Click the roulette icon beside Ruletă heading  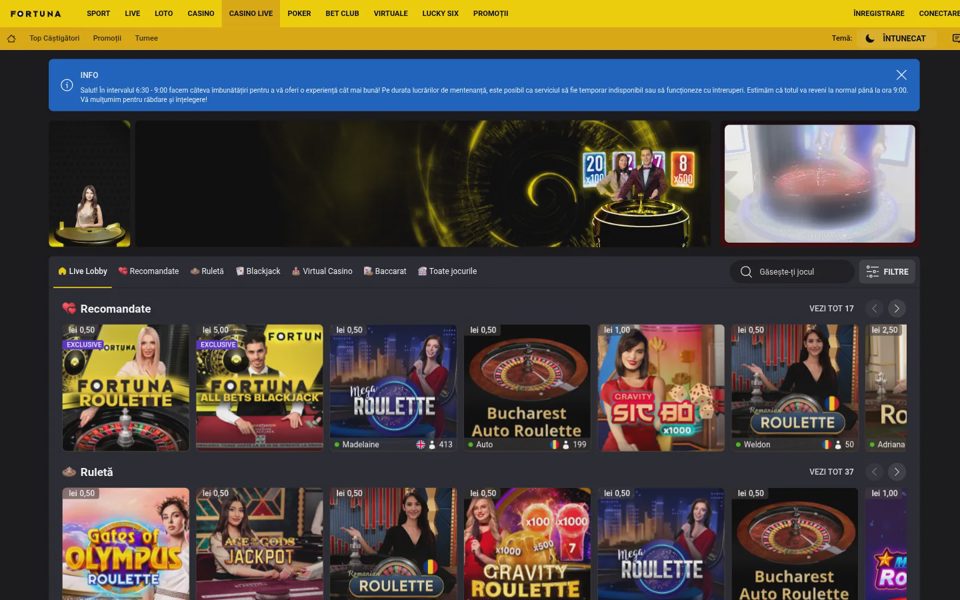pos(69,472)
